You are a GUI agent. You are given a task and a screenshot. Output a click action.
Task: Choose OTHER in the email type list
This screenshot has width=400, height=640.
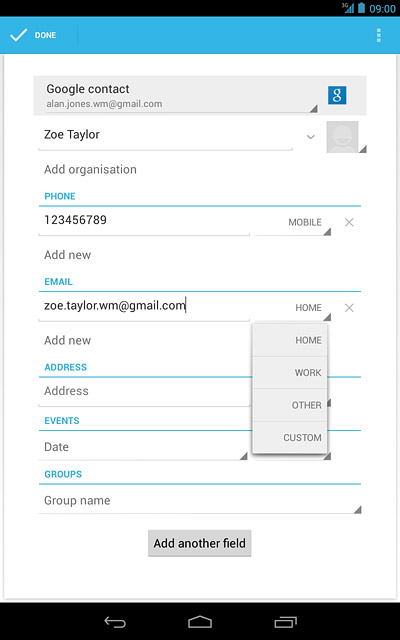point(290,405)
